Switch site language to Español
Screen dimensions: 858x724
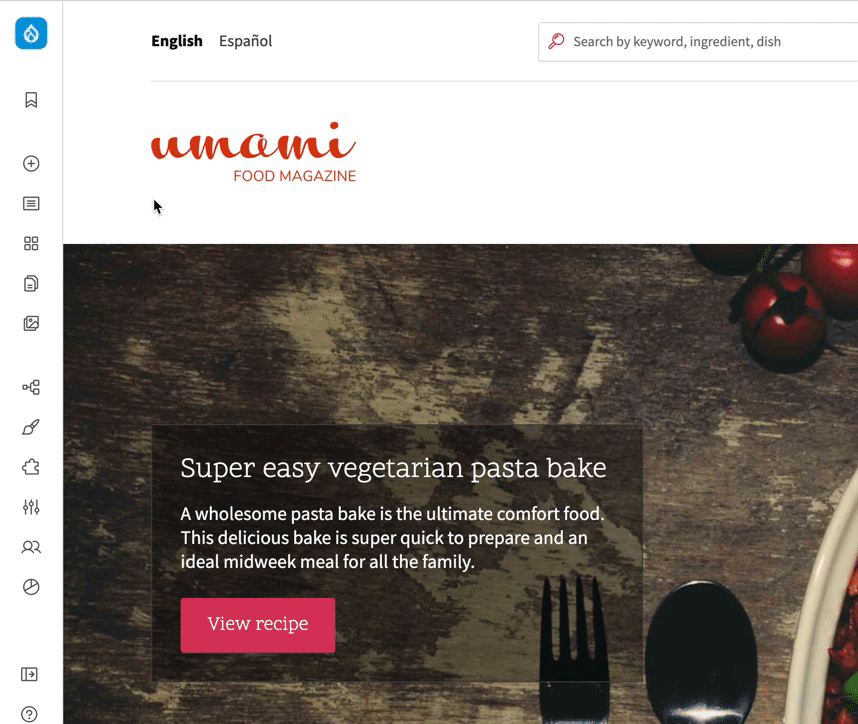245,41
